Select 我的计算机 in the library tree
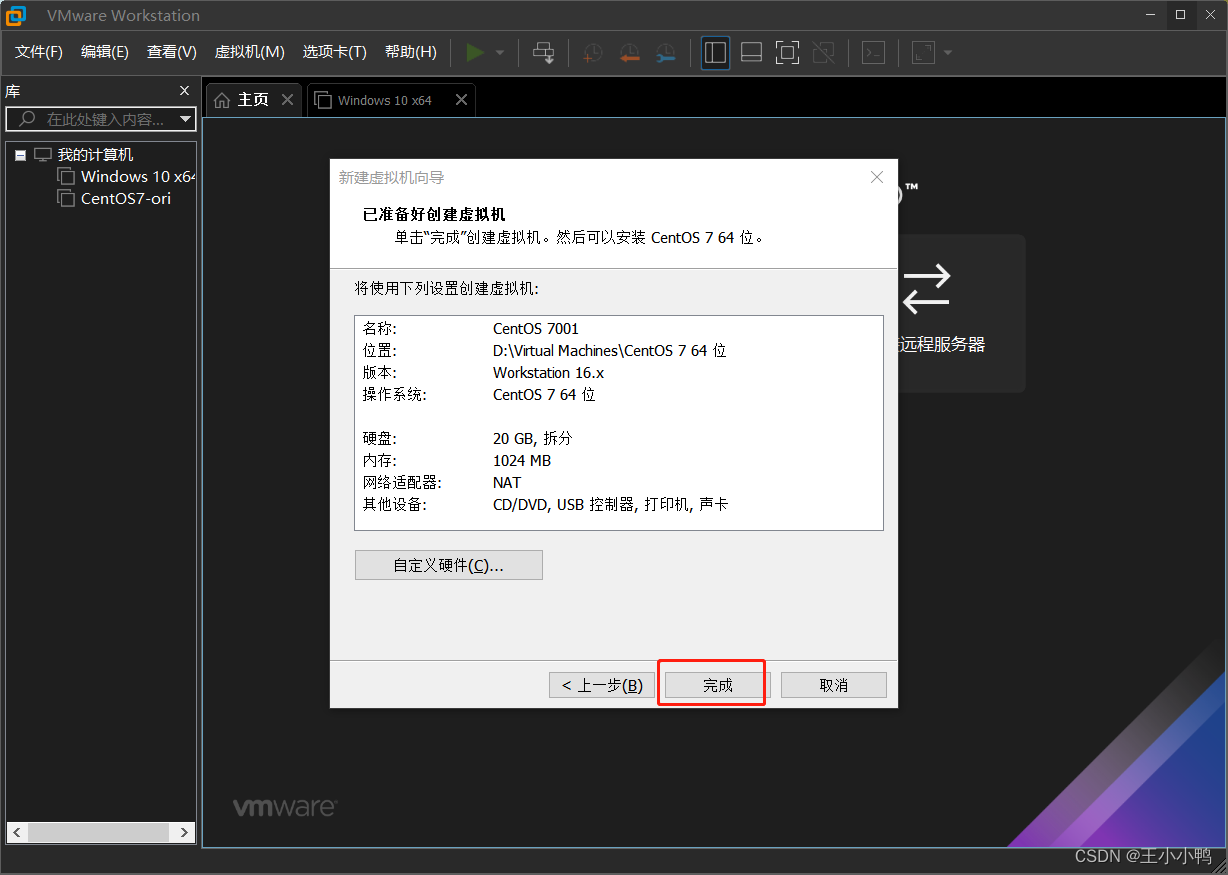Viewport: 1228px width, 875px height. (95, 155)
